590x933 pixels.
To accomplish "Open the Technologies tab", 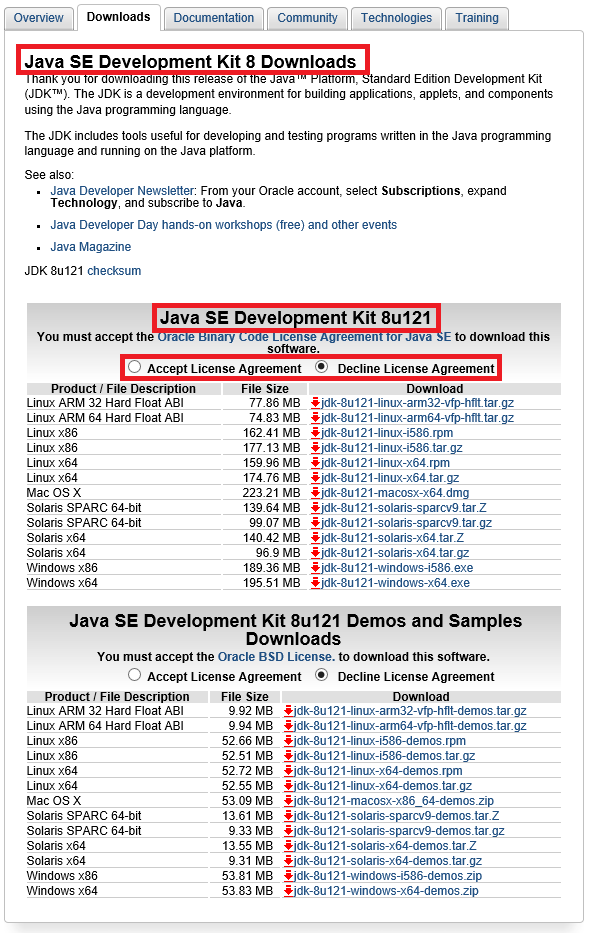I will [x=396, y=18].
